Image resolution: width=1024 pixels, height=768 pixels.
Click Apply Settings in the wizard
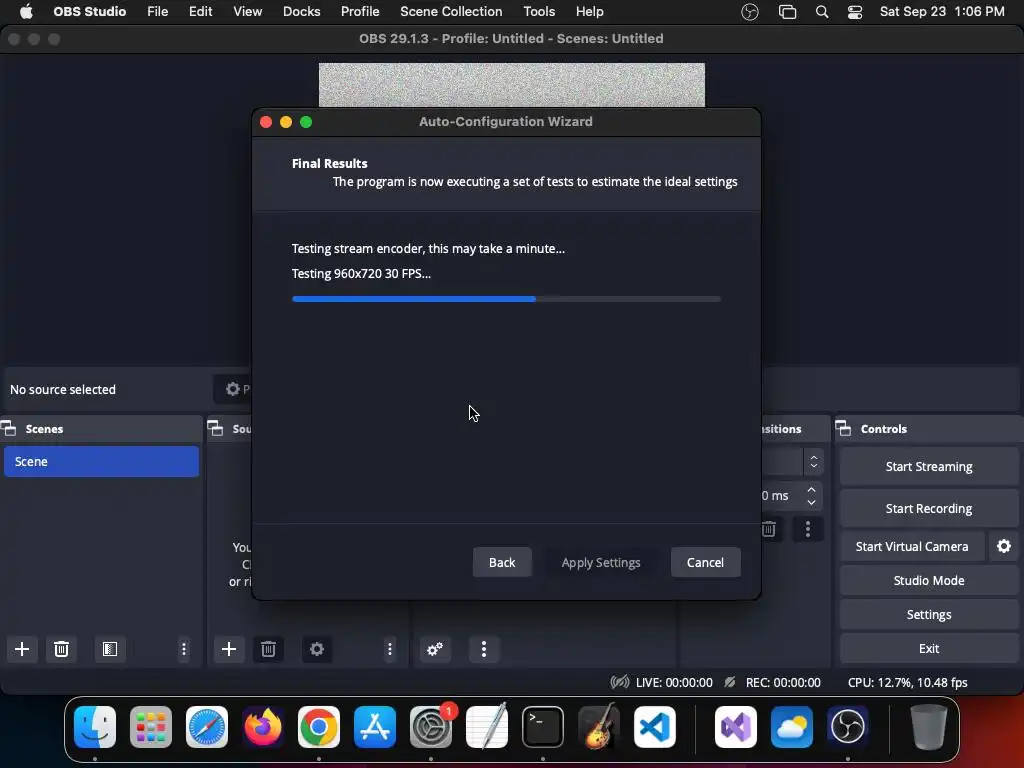[601, 562]
